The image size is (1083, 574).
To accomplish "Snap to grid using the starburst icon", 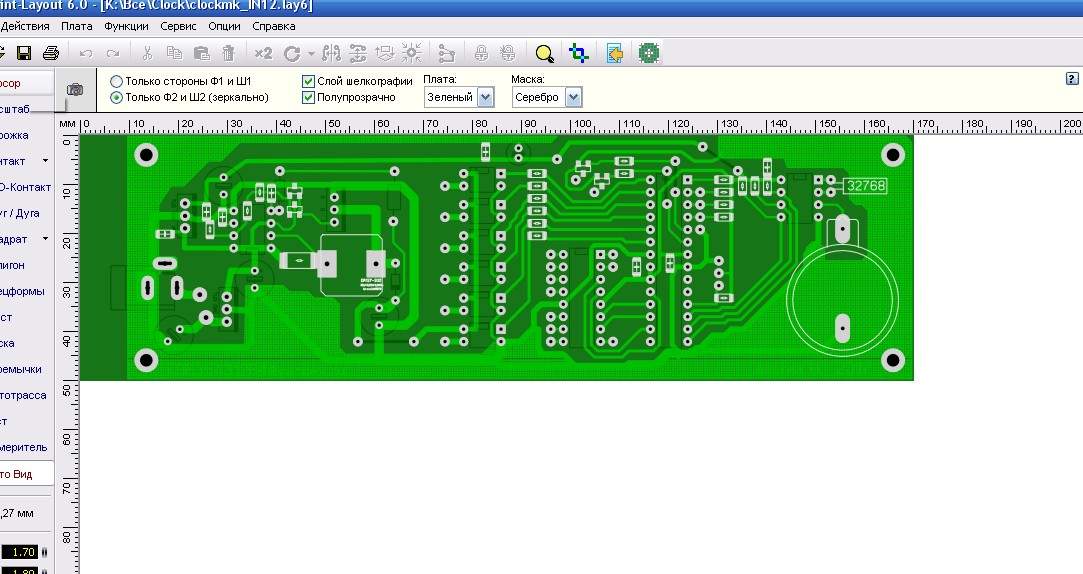I will 412,53.
